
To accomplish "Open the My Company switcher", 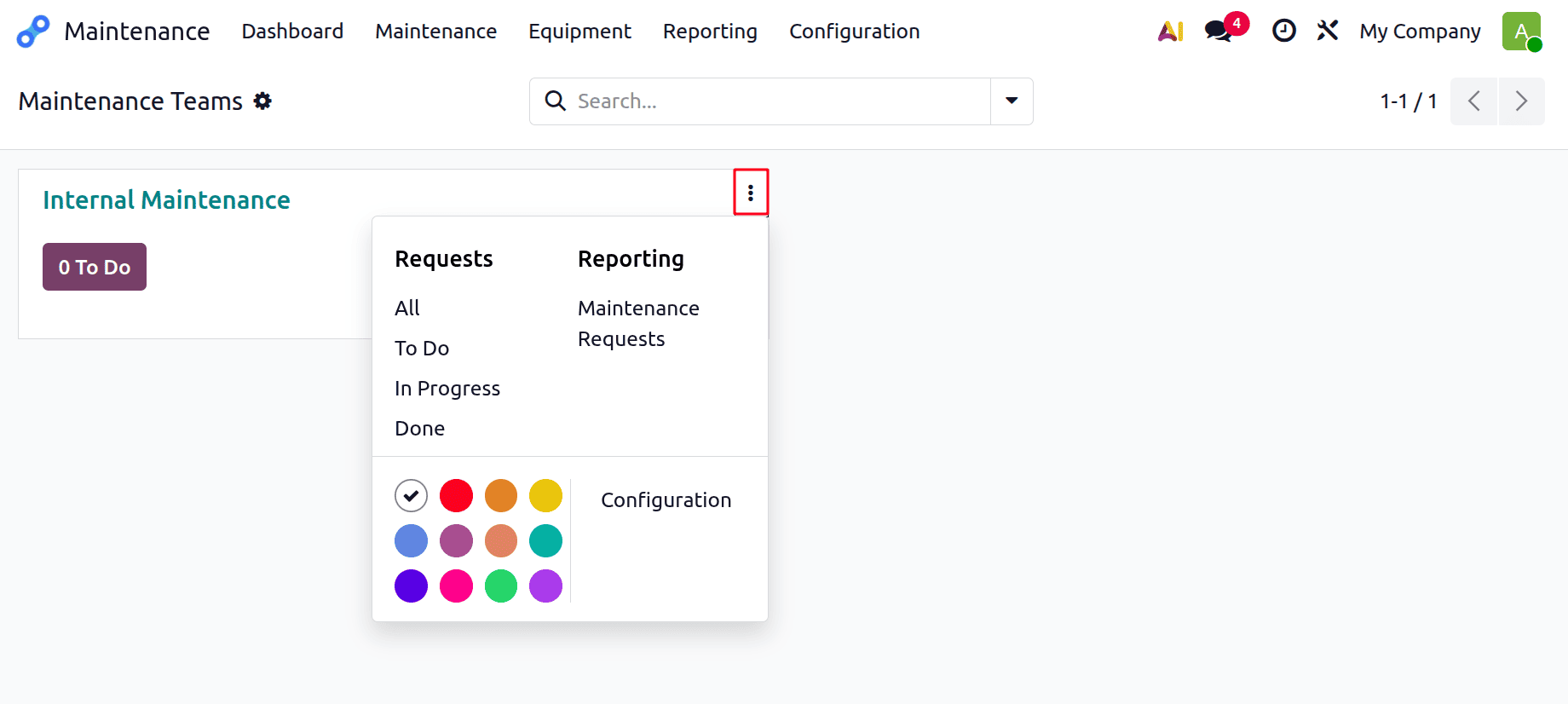I will point(1420,32).
